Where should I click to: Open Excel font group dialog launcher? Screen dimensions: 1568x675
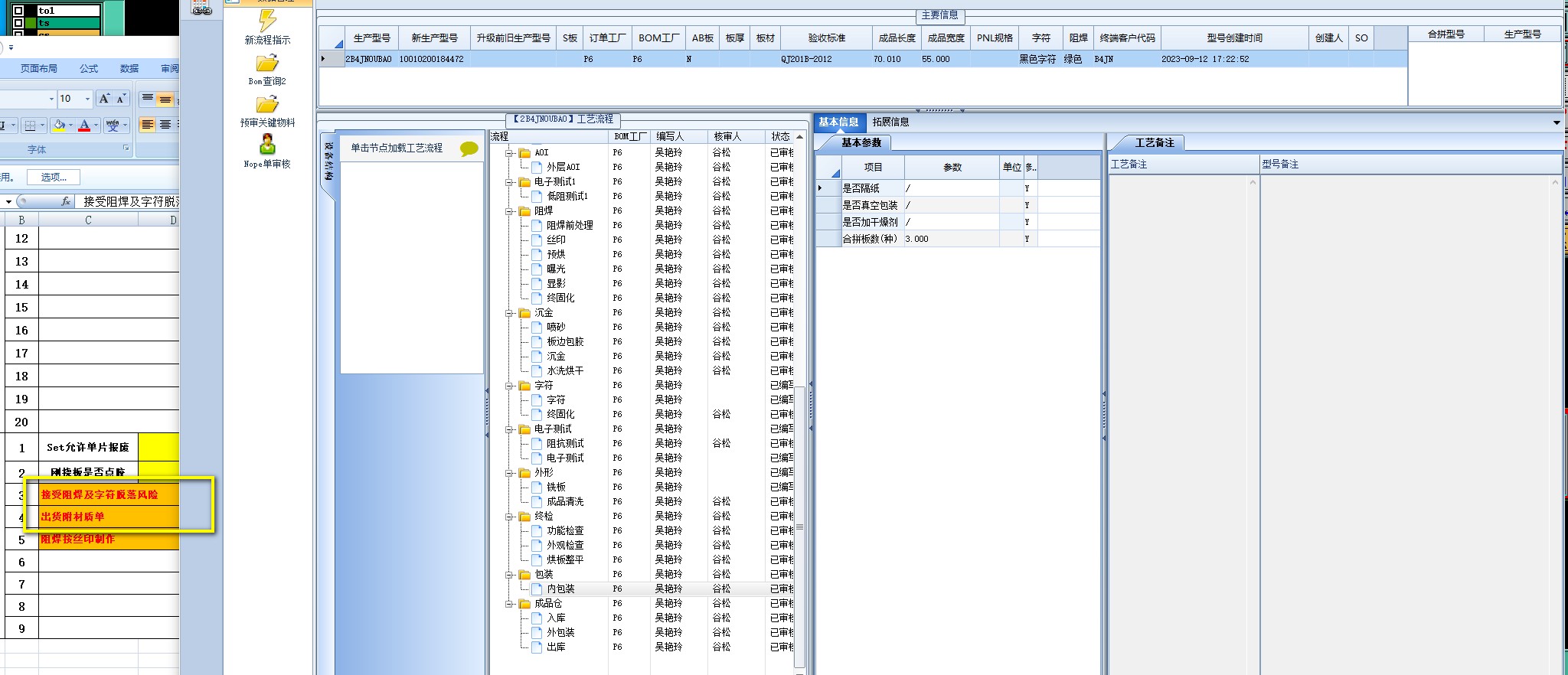[126, 148]
